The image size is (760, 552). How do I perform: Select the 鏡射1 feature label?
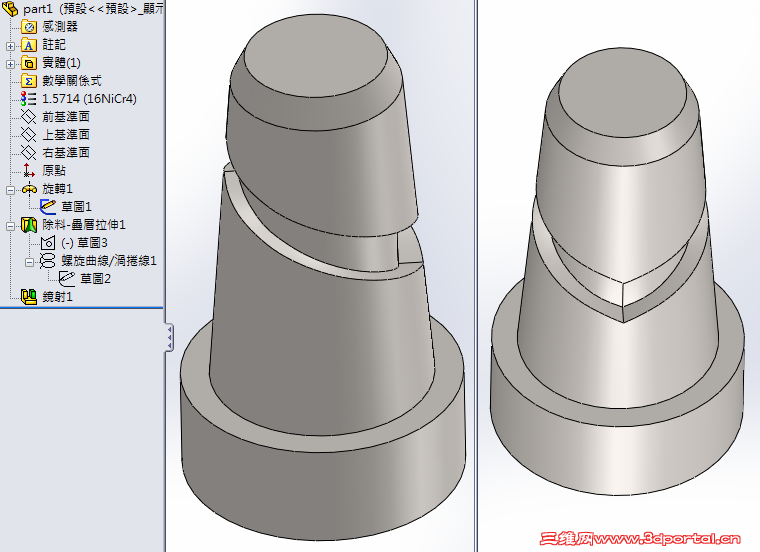click(x=57, y=297)
